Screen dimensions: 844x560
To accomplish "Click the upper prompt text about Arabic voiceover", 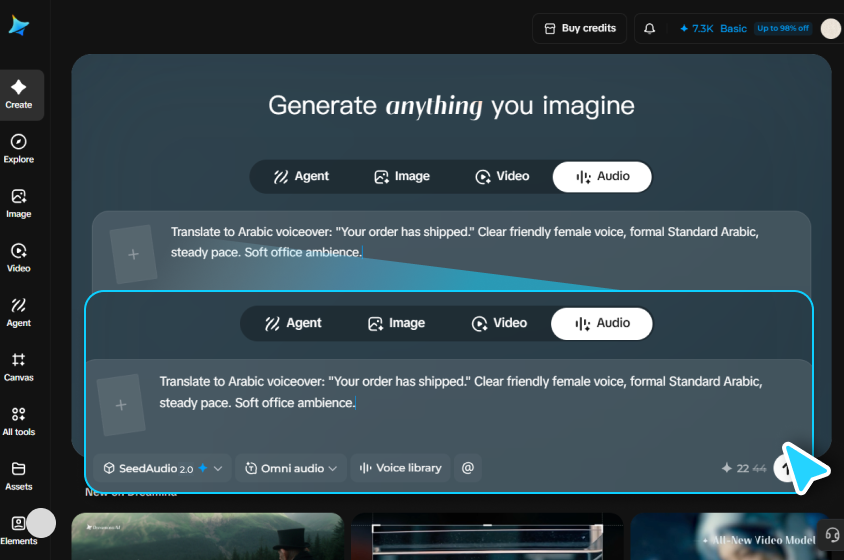I will pyautogui.click(x=465, y=242).
